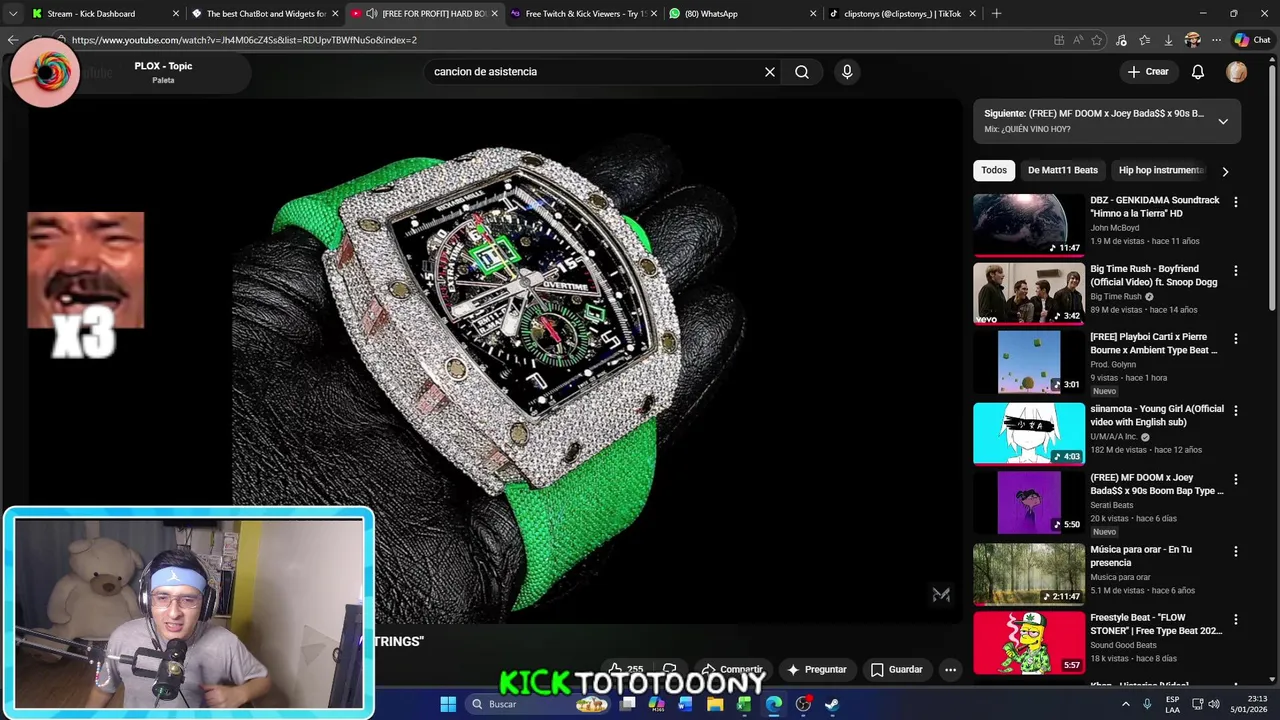The height and width of the screenshot is (720, 1280).
Task: Open Windows Start menu
Action: pos(448,704)
